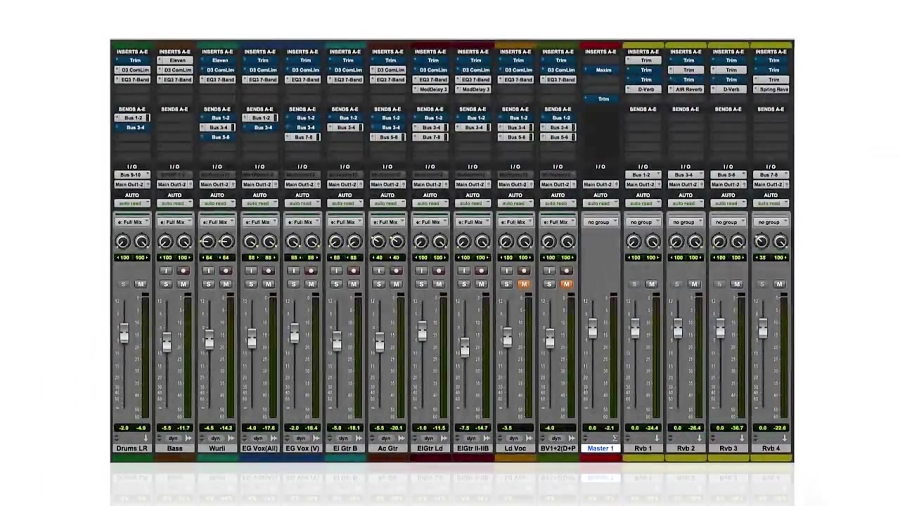The width and height of the screenshot is (900, 506).
Task: Select the Master 1 track name
Action: [x=600, y=448]
